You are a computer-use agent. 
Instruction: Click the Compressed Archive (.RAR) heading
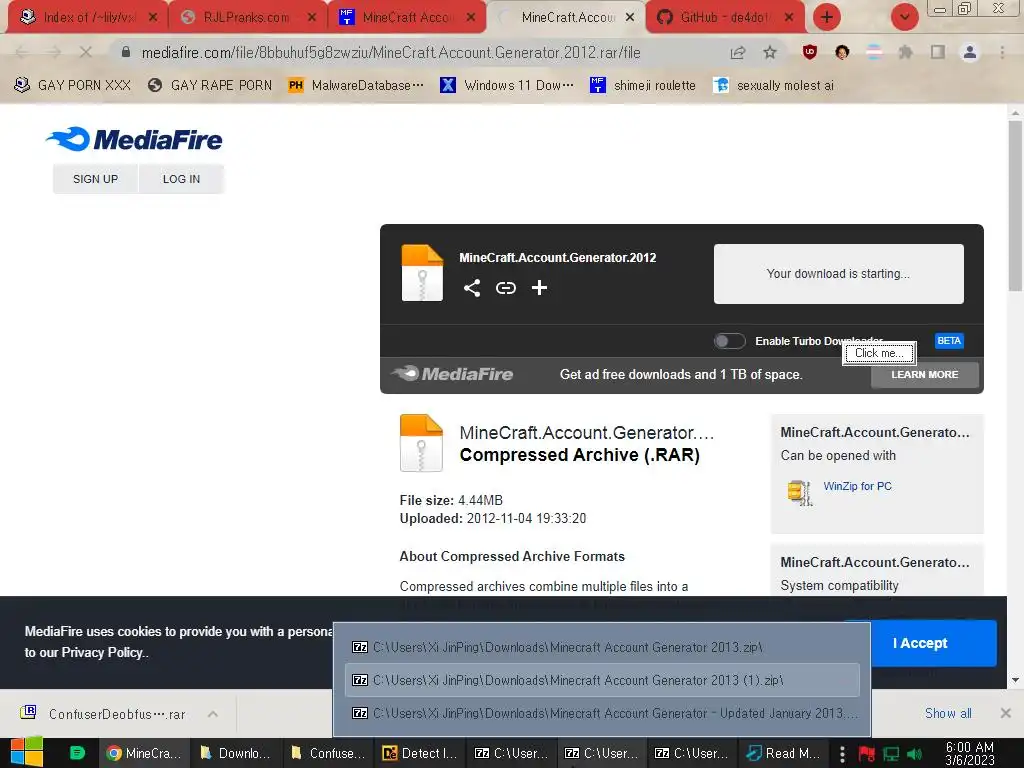580,455
